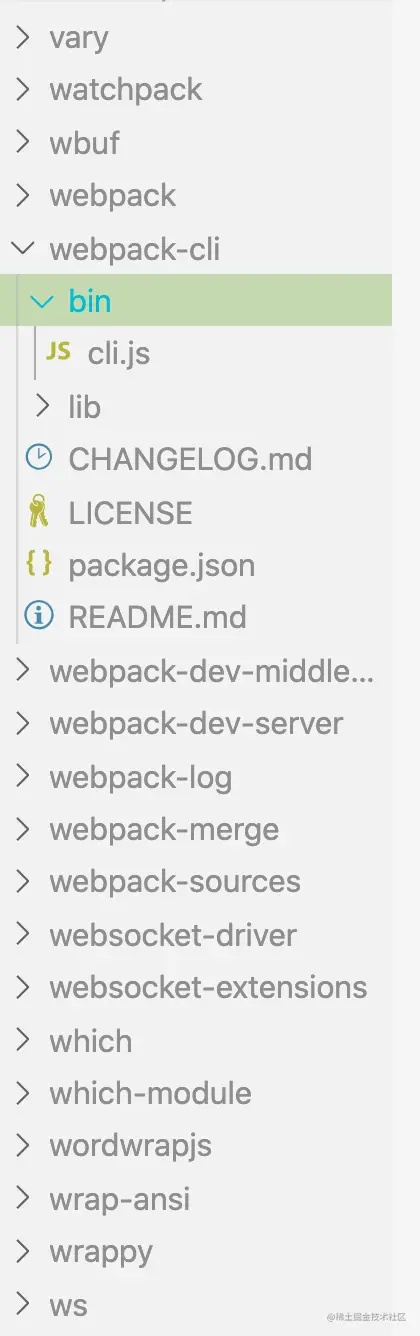This screenshot has width=420, height=1336.
Task: Select the vary folder
Action: pyautogui.click(x=79, y=39)
